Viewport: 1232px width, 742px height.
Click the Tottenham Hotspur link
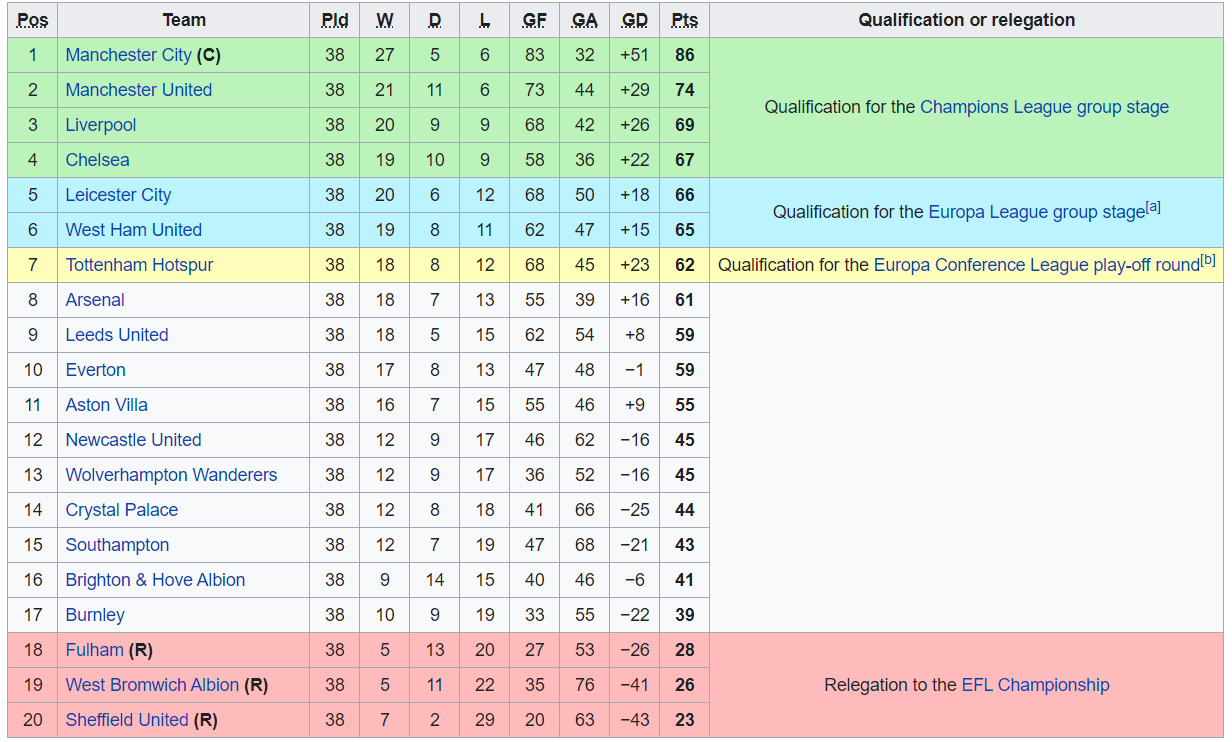(x=139, y=265)
